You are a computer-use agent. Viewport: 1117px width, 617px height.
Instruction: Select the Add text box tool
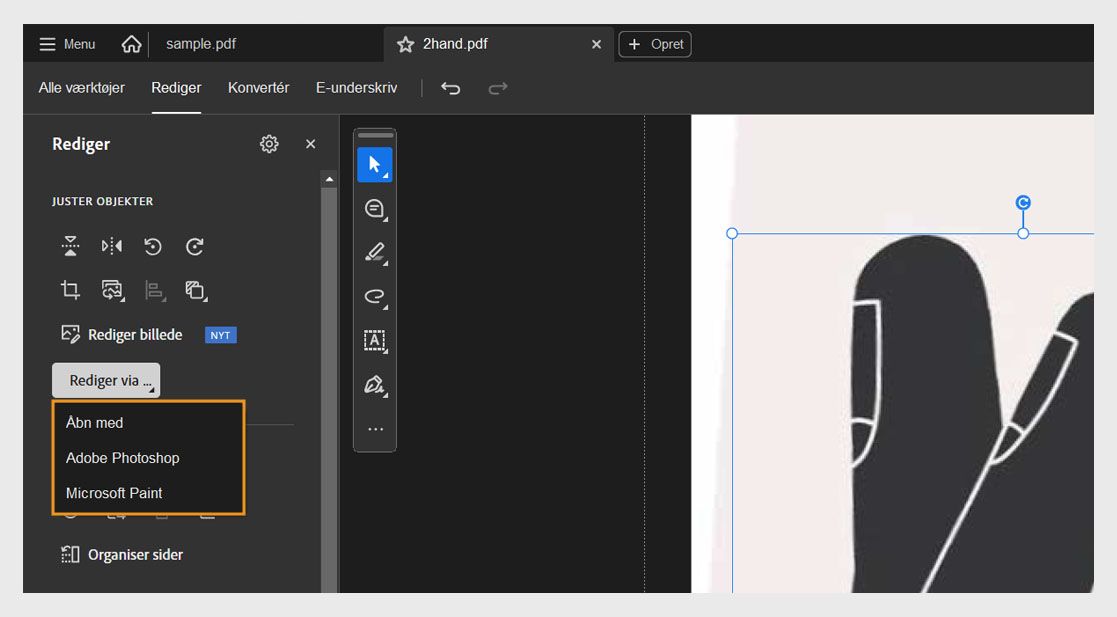point(374,340)
